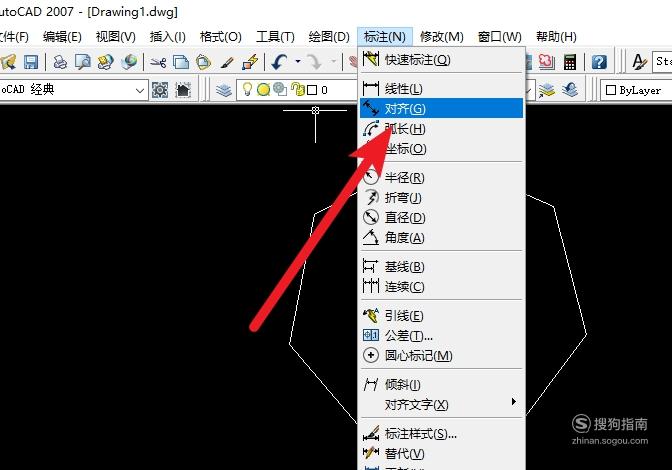Image resolution: width=672 pixels, height=470 pixels.
Task: Choose 快速标注(Q) from the menu
Action: click(x=441, y=60)
